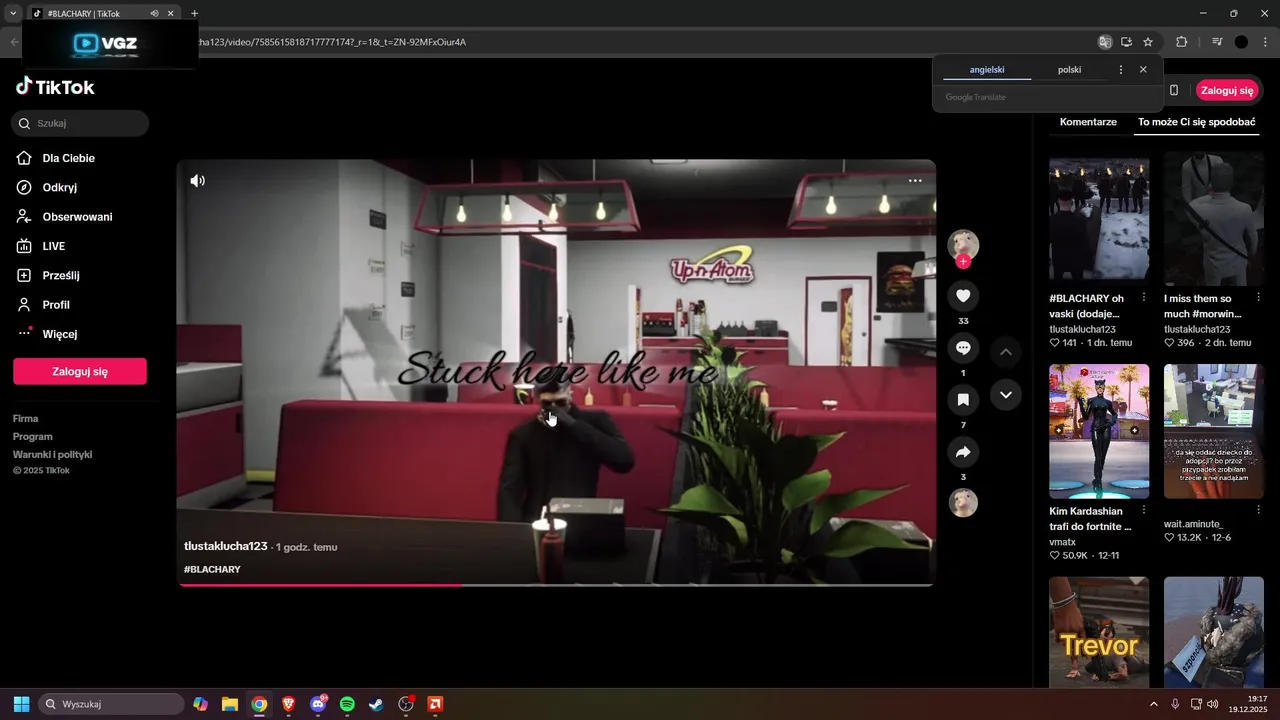Go to previous video up arrow
Screen dimensions: 1280x720
click(1006, 352)
